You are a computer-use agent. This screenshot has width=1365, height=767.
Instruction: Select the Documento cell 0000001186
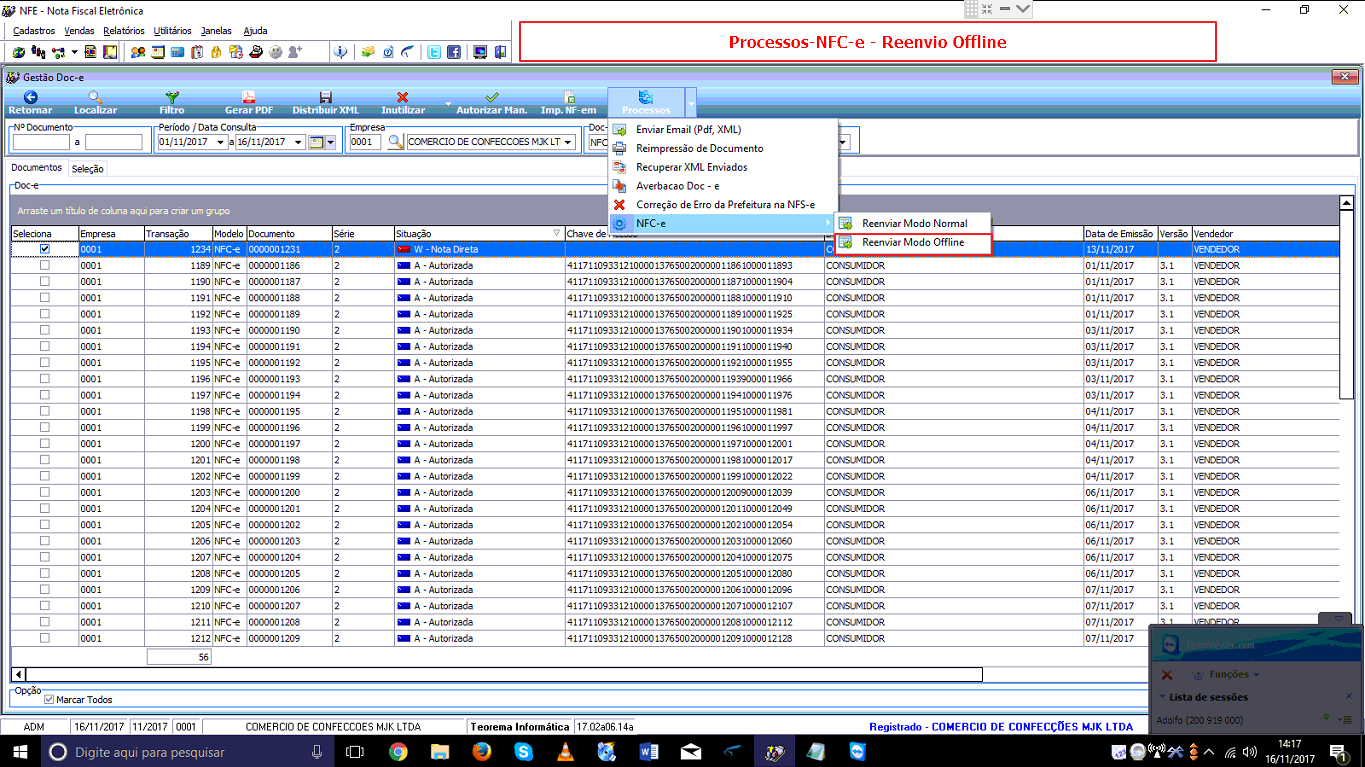coord(289,265)
